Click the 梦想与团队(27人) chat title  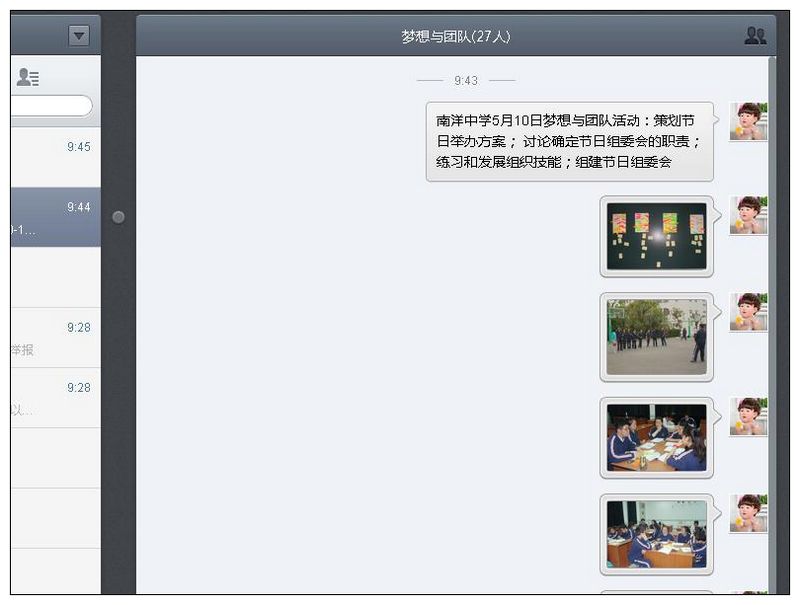pos(456,36)
